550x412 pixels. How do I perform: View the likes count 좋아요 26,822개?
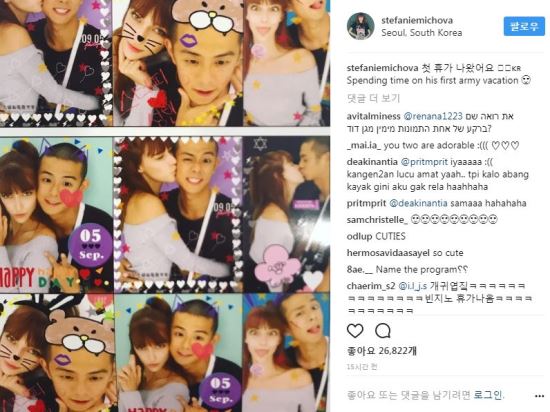pyautogui.click(x=382, y=351)
